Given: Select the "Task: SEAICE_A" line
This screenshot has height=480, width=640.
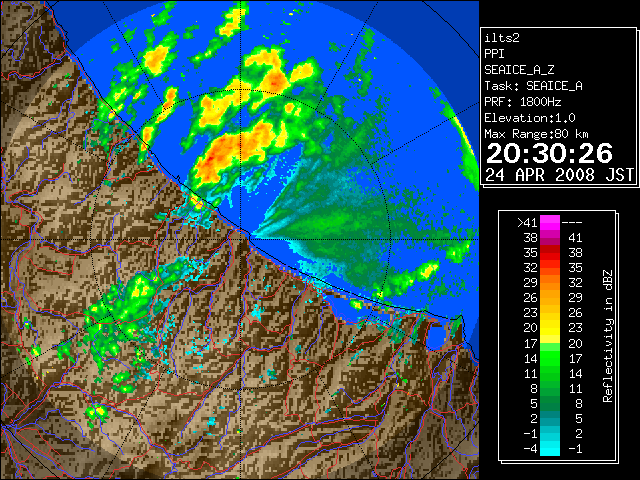Looking at the screenshot, I should pyautogui.click(x=533, y=86).
